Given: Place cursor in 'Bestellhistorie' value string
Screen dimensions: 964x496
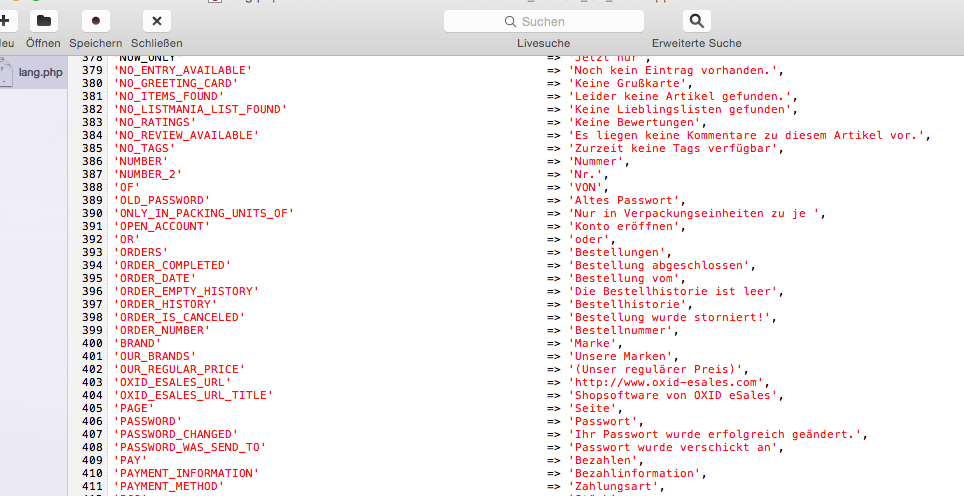Looking at the screenshot, I should pos(629,304).
